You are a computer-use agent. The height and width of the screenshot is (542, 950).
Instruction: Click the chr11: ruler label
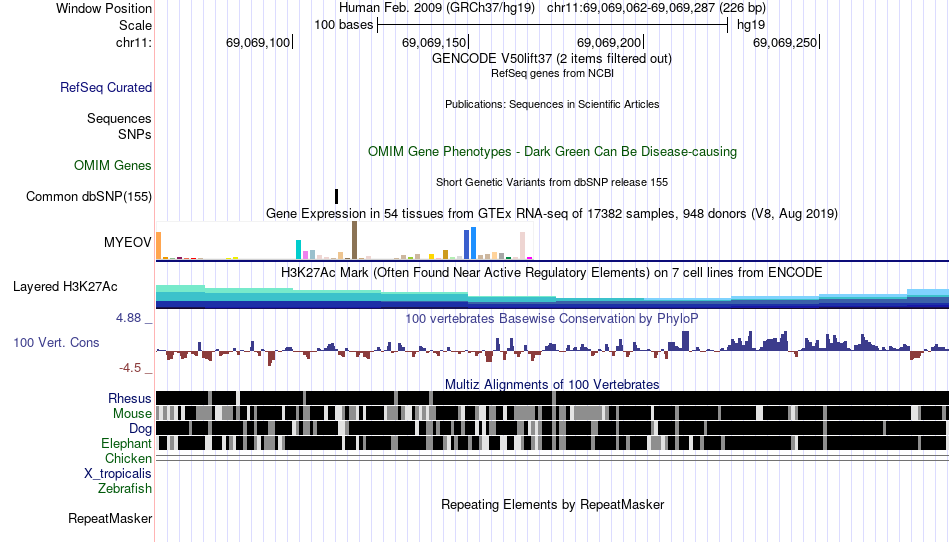(x=134, y=42)
